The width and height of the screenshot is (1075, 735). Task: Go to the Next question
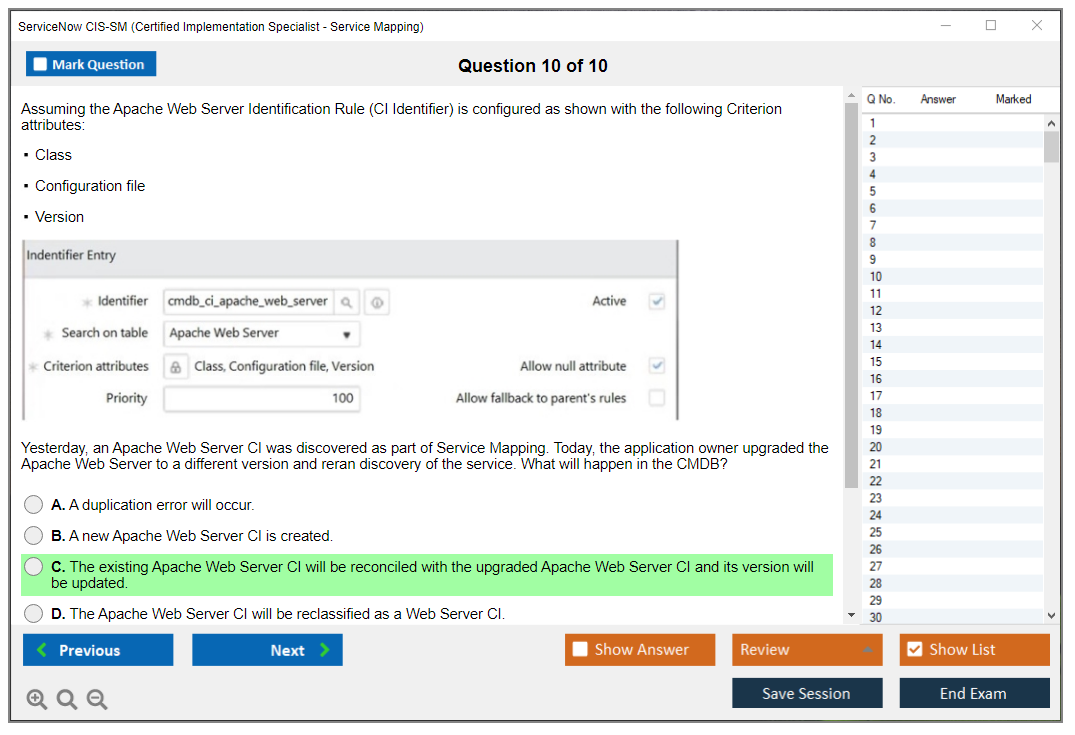(267, 650)
